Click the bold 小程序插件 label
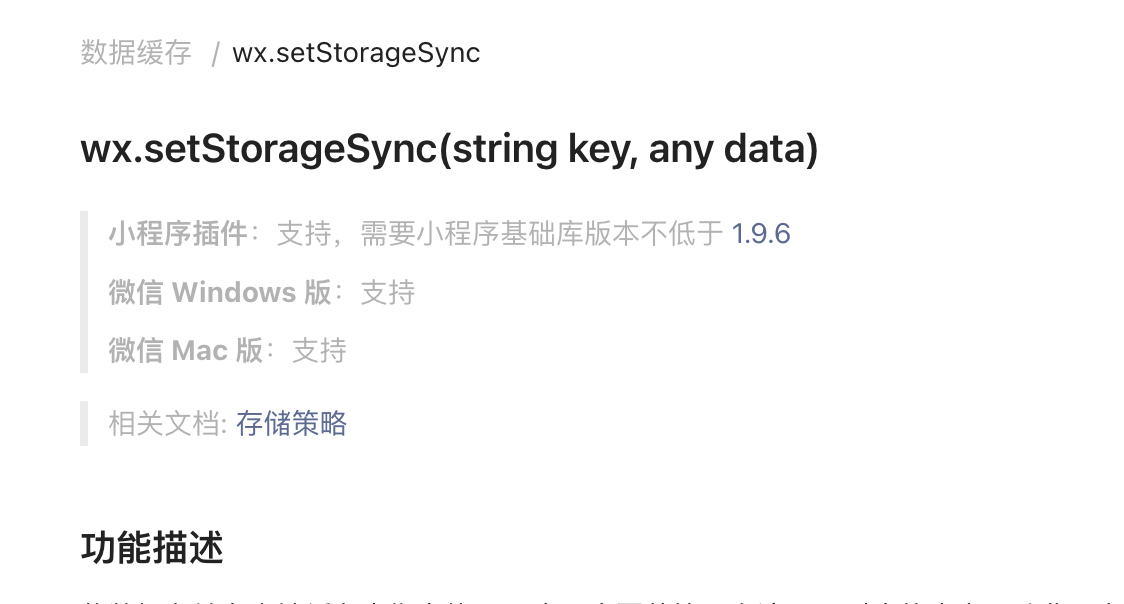This screenshot has height=604, width=1124. pyautogui.click(x=178, y=234)
